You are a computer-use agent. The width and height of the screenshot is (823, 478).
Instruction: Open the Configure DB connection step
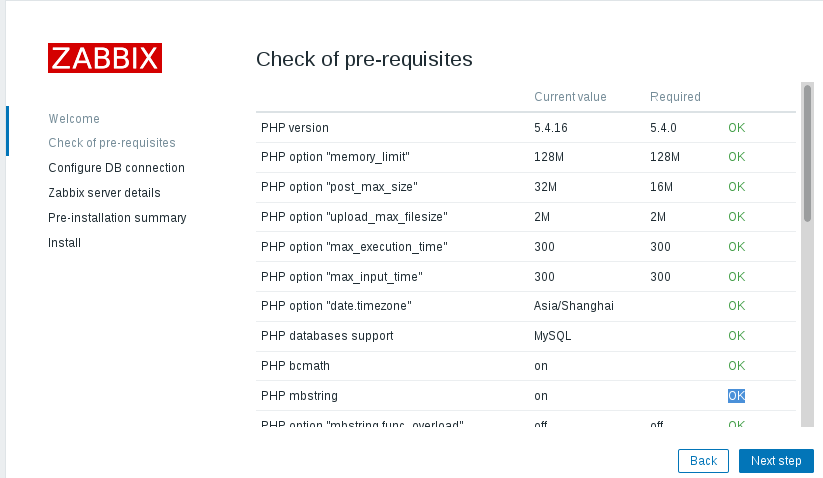117,168
